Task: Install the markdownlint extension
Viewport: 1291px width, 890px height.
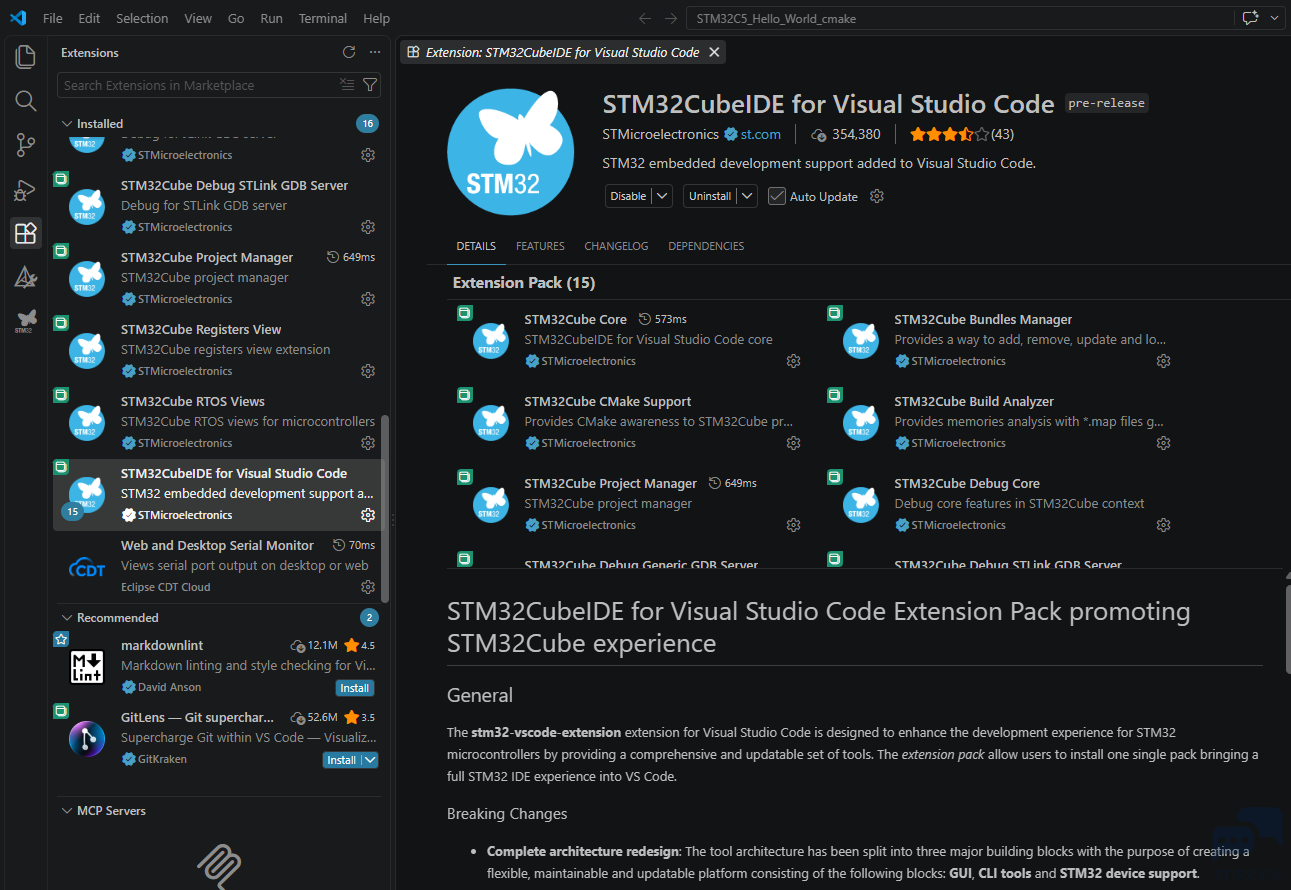Action: (355, 688)
